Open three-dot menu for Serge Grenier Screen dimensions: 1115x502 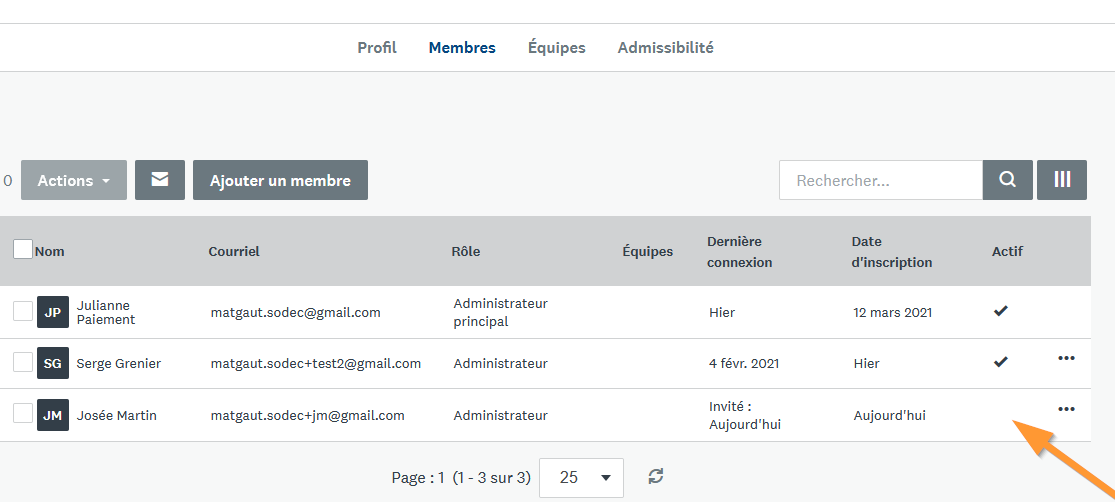point(1066,359)
